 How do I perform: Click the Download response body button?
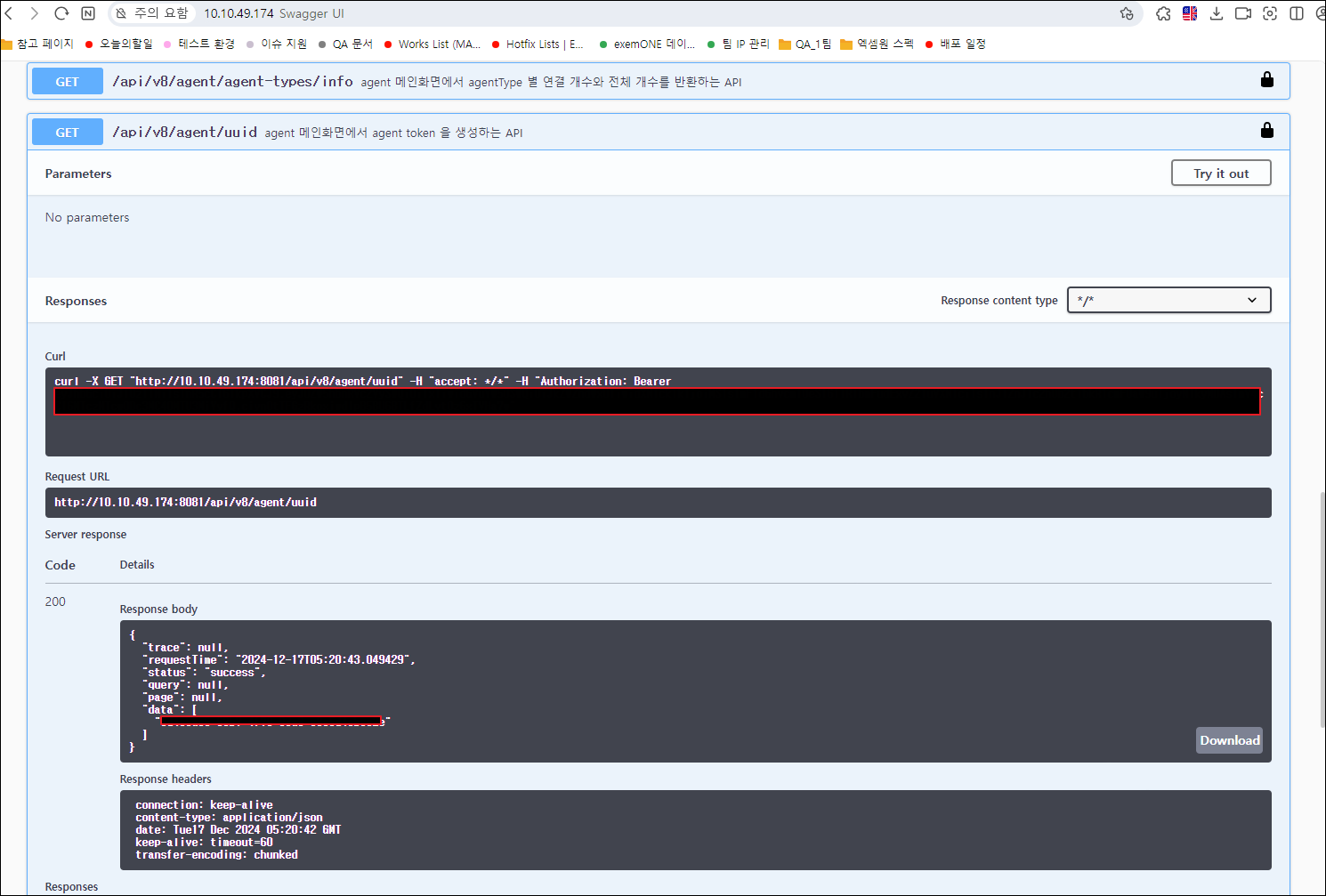(1229, 740)
